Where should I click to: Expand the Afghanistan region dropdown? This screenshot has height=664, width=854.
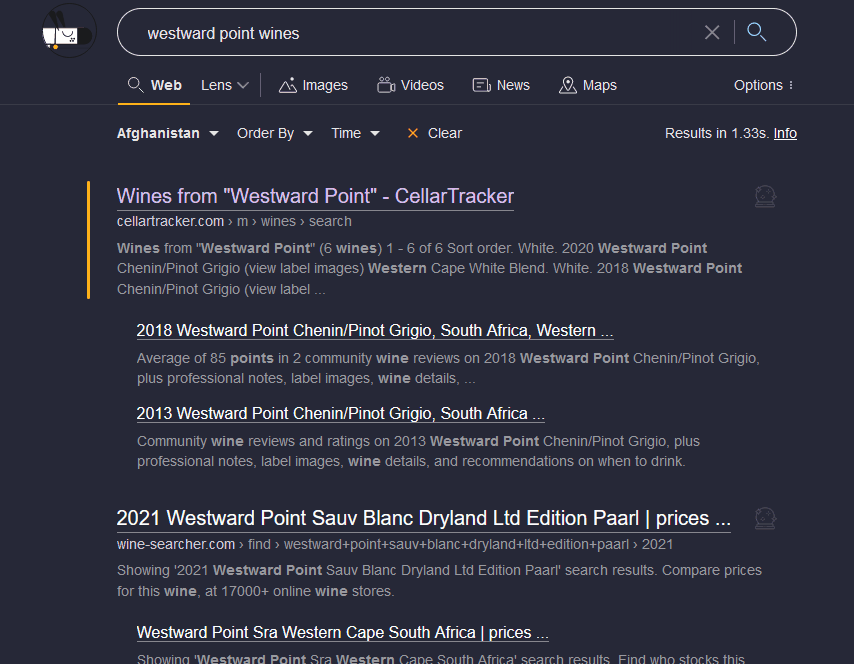pos(168,133)
